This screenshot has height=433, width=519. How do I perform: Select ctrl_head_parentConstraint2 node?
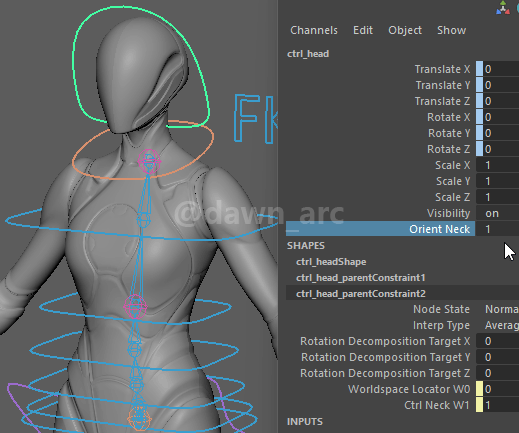tap(361, 294)
